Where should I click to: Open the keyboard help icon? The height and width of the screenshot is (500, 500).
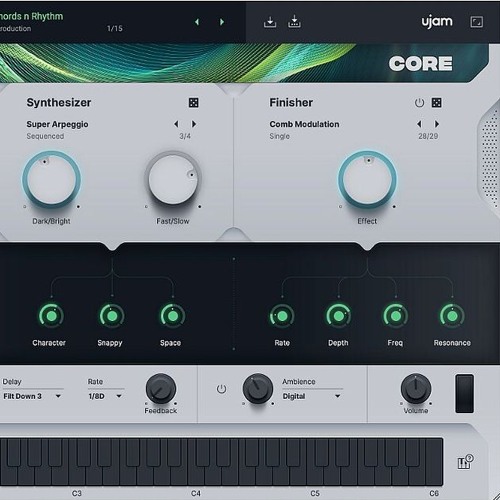click(x=465, y=462)
